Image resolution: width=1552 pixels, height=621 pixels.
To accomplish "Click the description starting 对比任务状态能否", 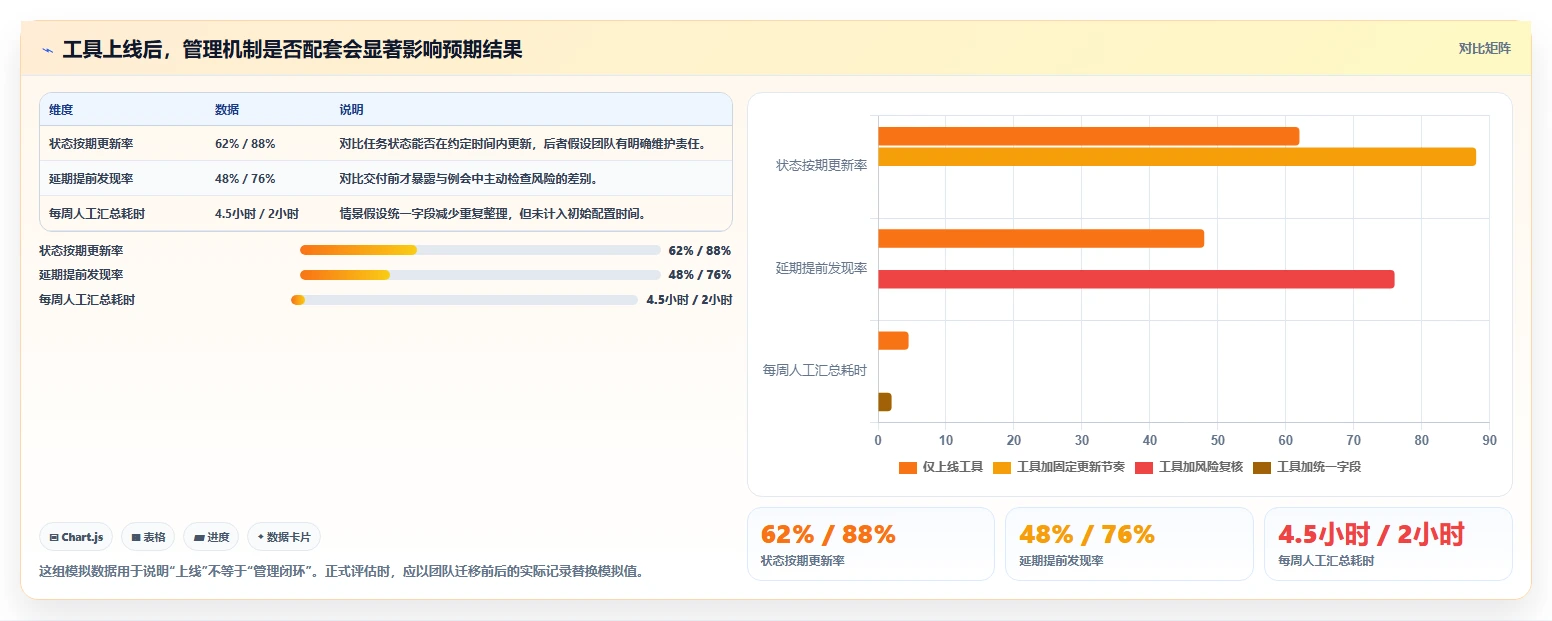I will tap(523, 144).
